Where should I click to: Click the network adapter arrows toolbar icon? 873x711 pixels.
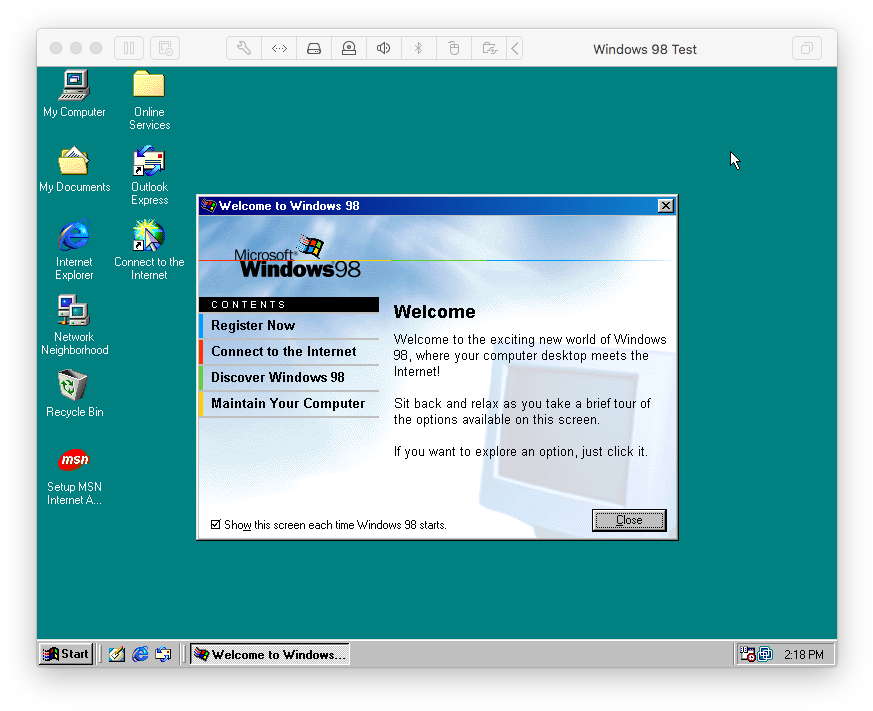pyautogui.click(x=279, y=48)
